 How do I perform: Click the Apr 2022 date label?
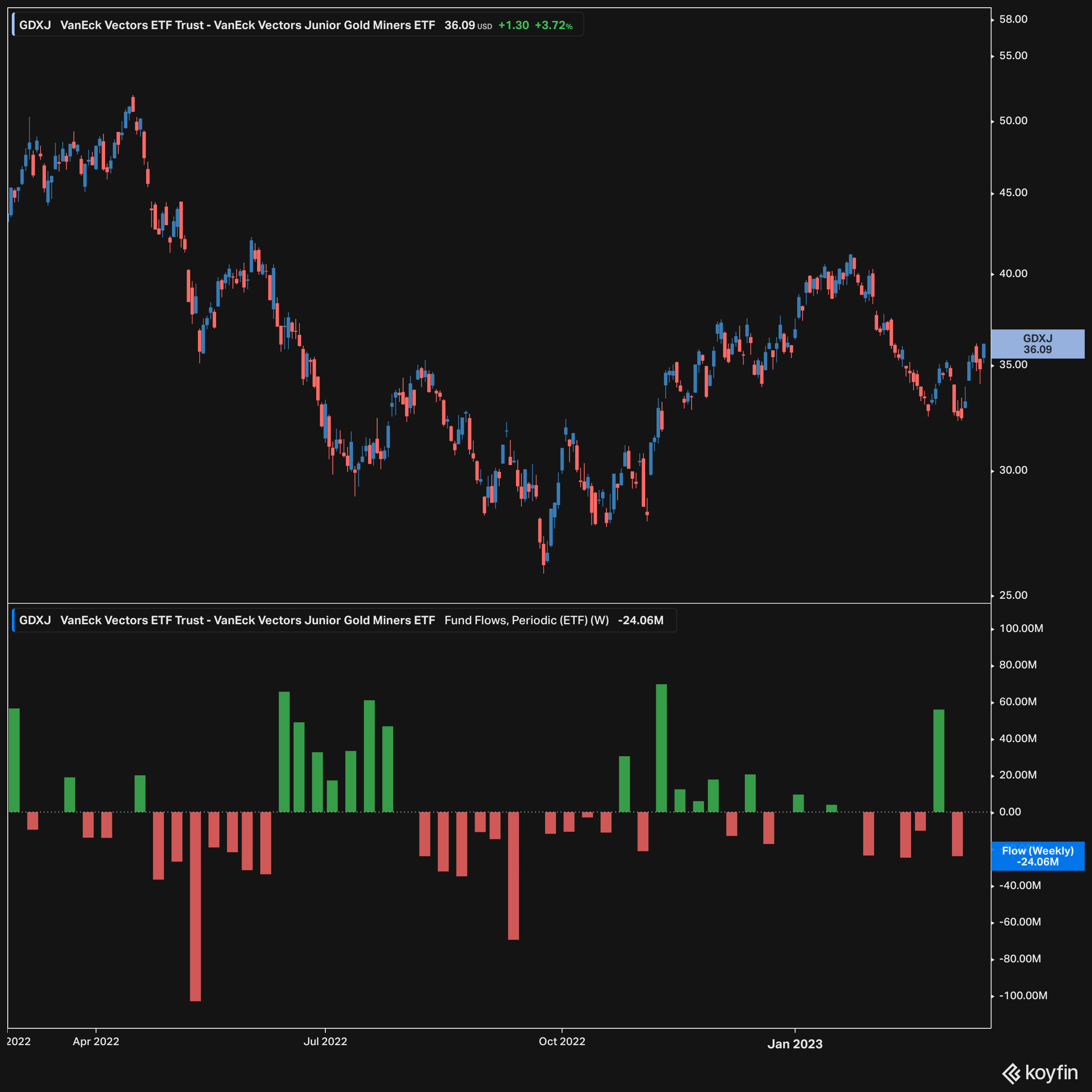pos(96,1041)
